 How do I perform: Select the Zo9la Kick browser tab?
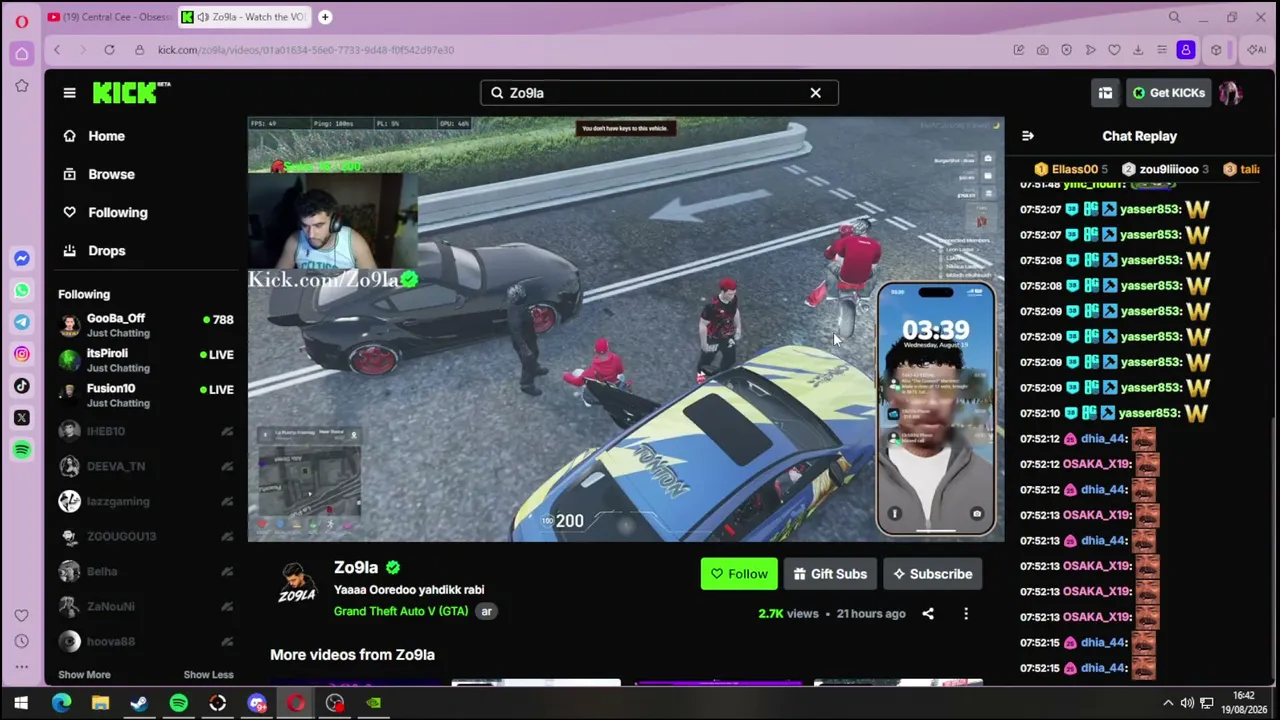click(x=244, y=17)
